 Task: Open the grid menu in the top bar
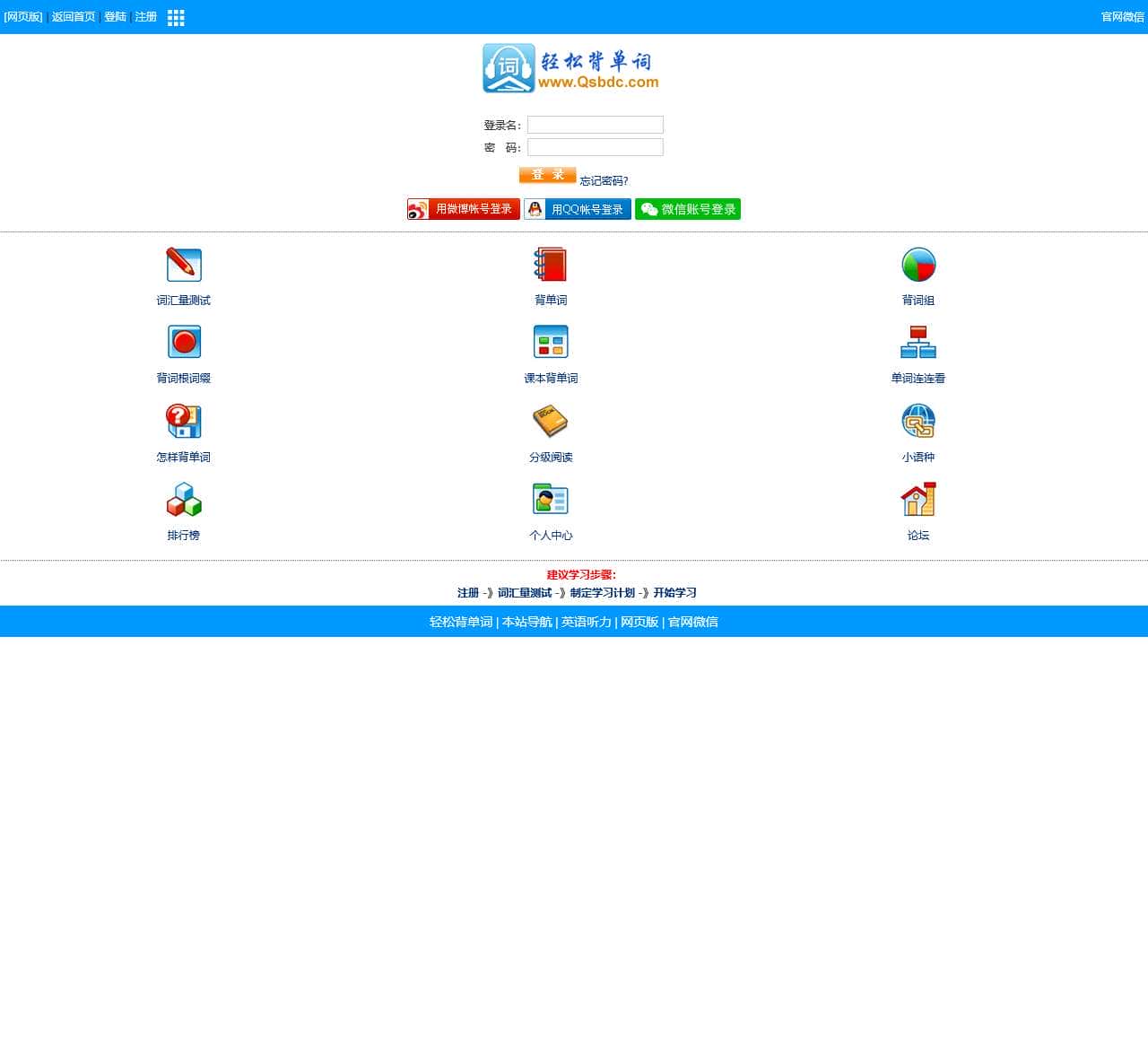pos(176,17)
